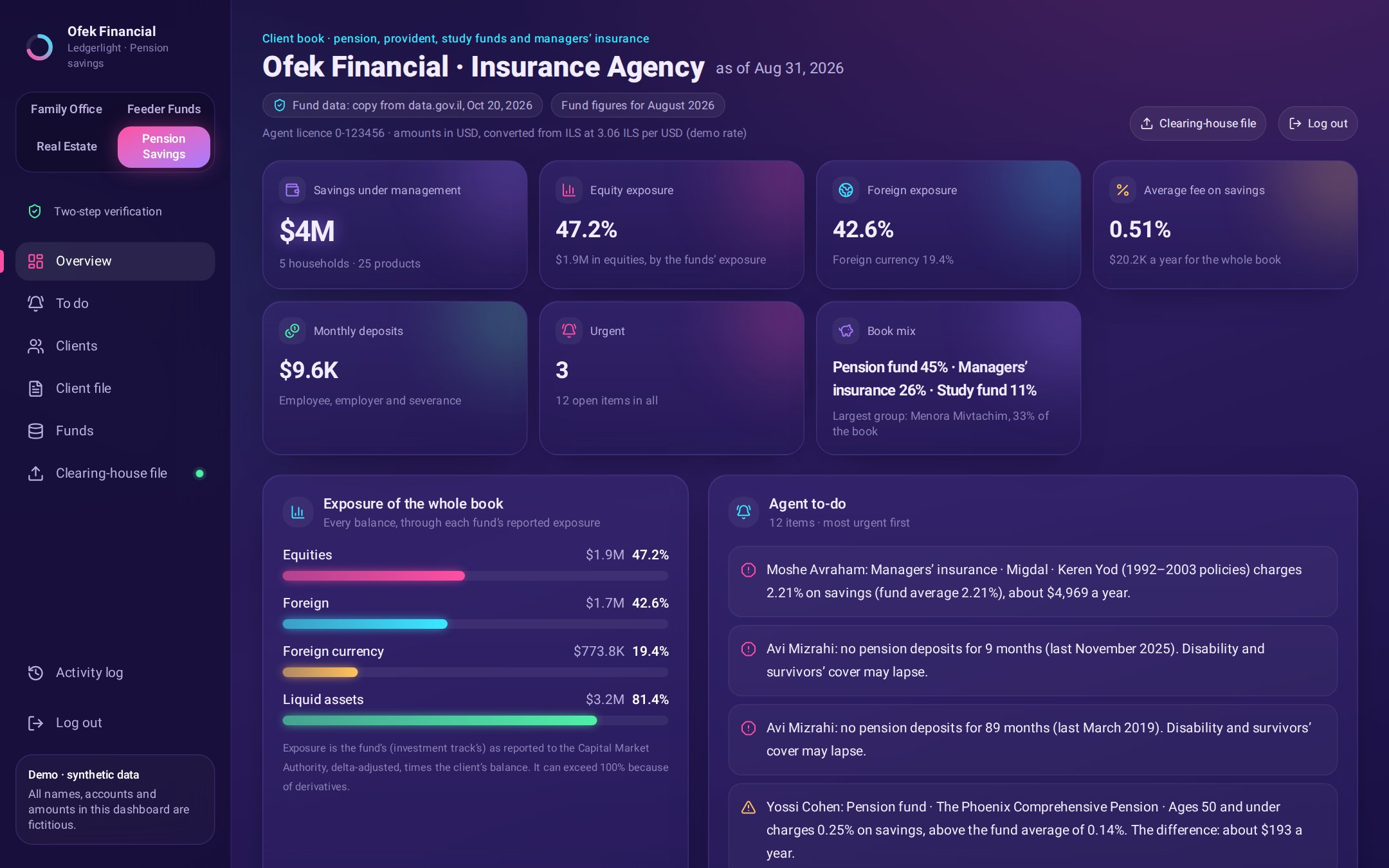
Task: Open the Overview menu item
Action: tap(115, 261)
